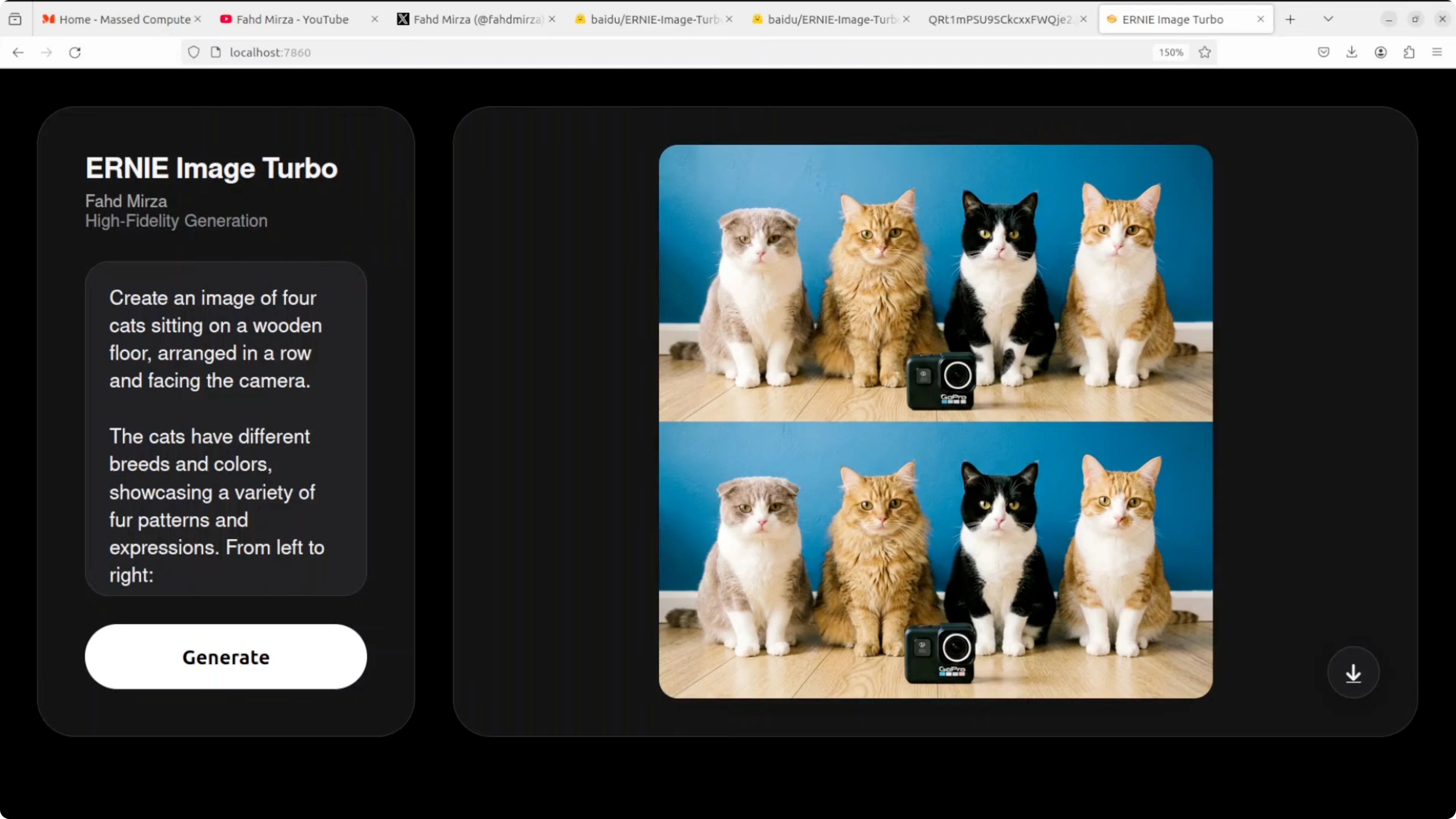Click the shield tracking protection icon
The image size is (1456, 819).
(193, 53)
